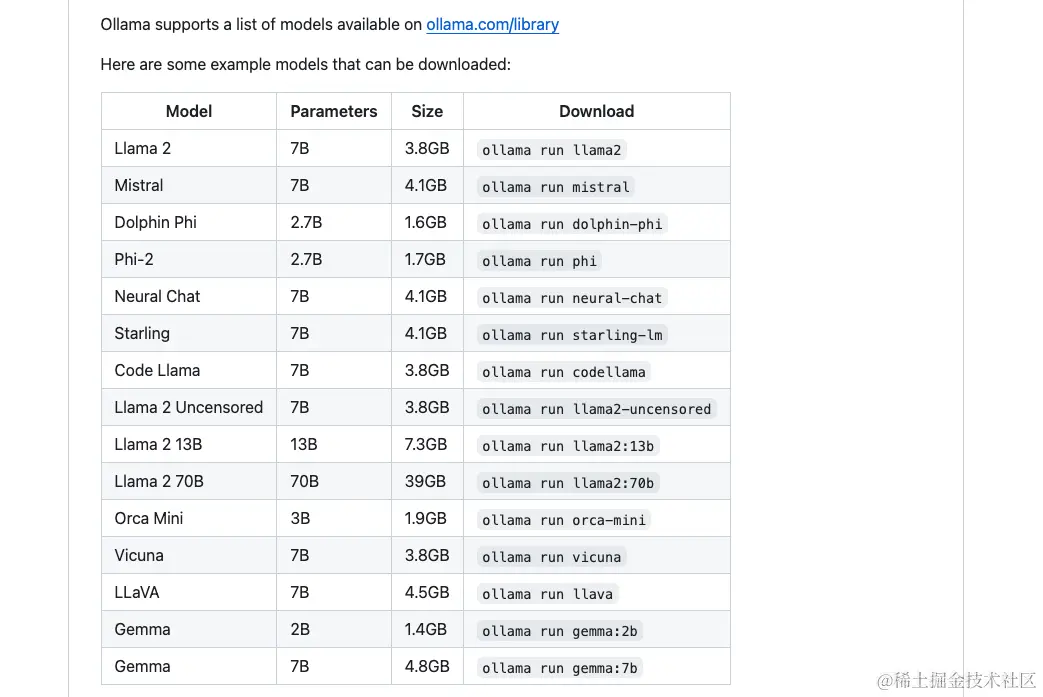Click 'Here are some example models' sentence
Screen dimensions: 1043x697
point(305,65)
